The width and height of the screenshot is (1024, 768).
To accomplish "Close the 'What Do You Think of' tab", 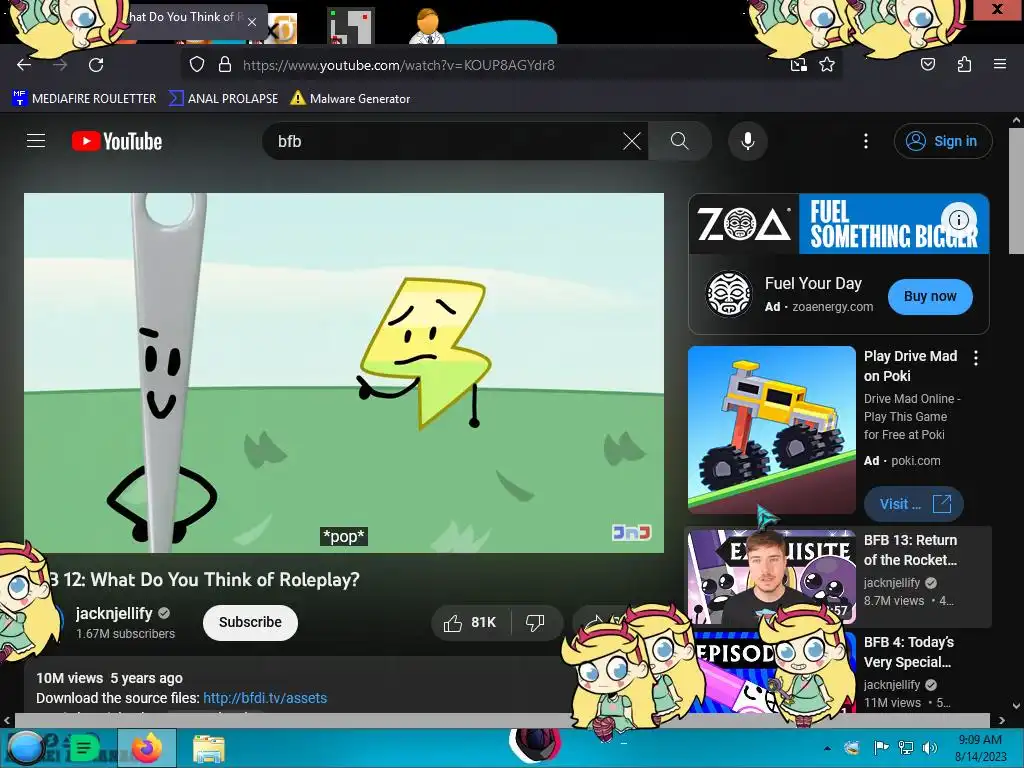I will [252, 22].
